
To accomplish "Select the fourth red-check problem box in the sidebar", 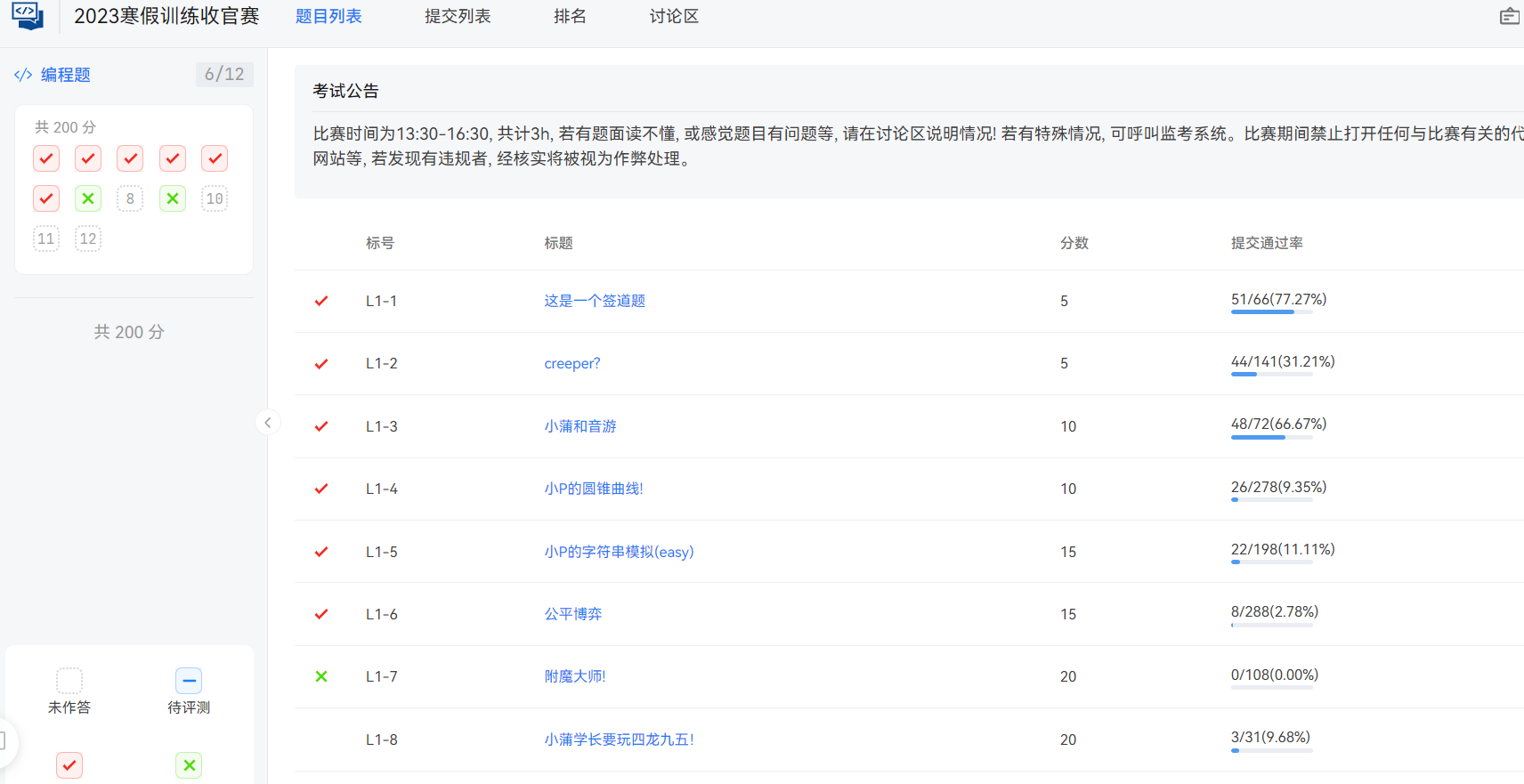I will point(173,158).
